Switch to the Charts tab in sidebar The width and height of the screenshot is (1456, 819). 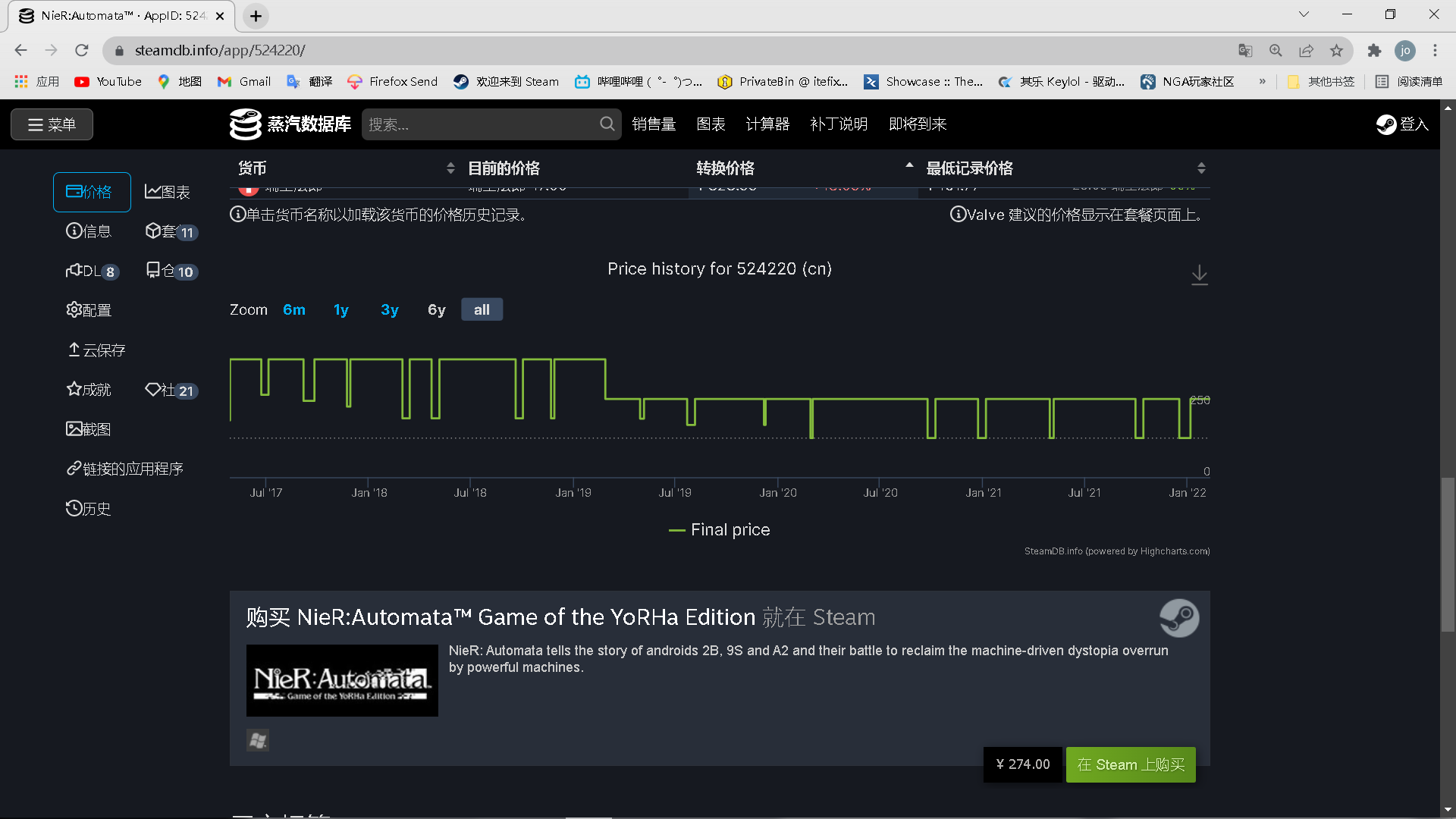click(168, 192)
